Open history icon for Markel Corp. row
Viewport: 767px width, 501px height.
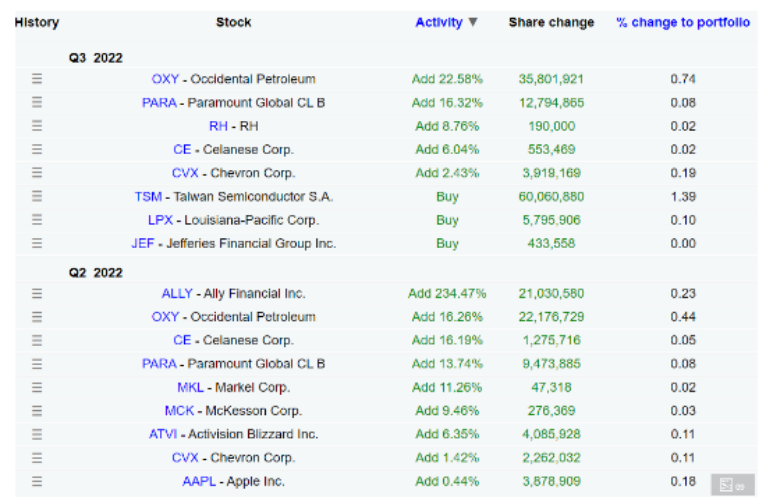(x=37, y=387)
